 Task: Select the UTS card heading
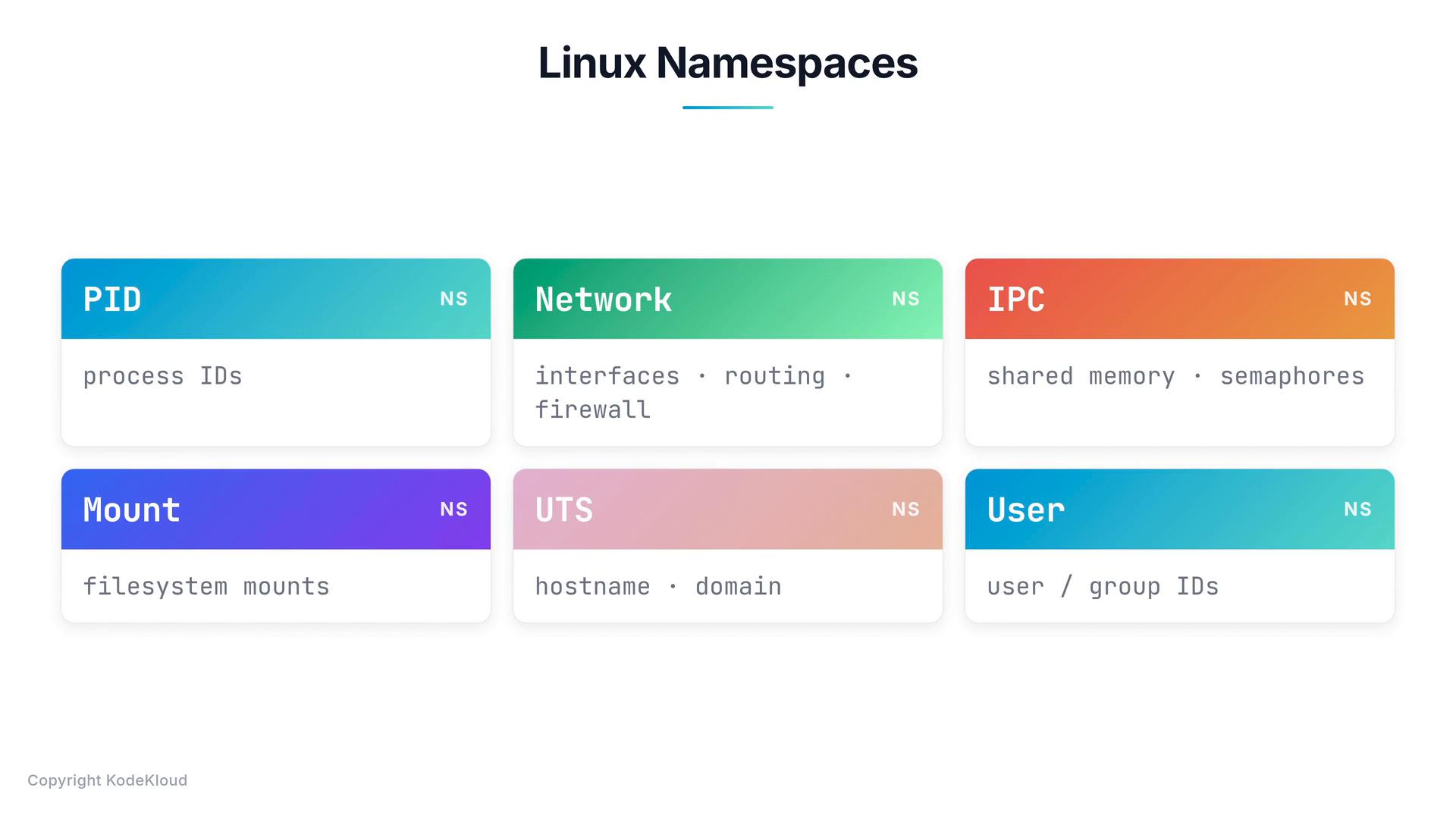(564, 510)
